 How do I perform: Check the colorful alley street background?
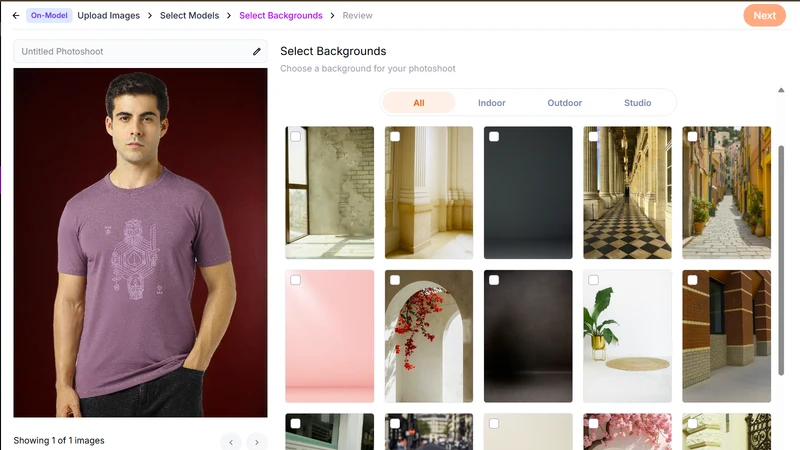point(692,137)
